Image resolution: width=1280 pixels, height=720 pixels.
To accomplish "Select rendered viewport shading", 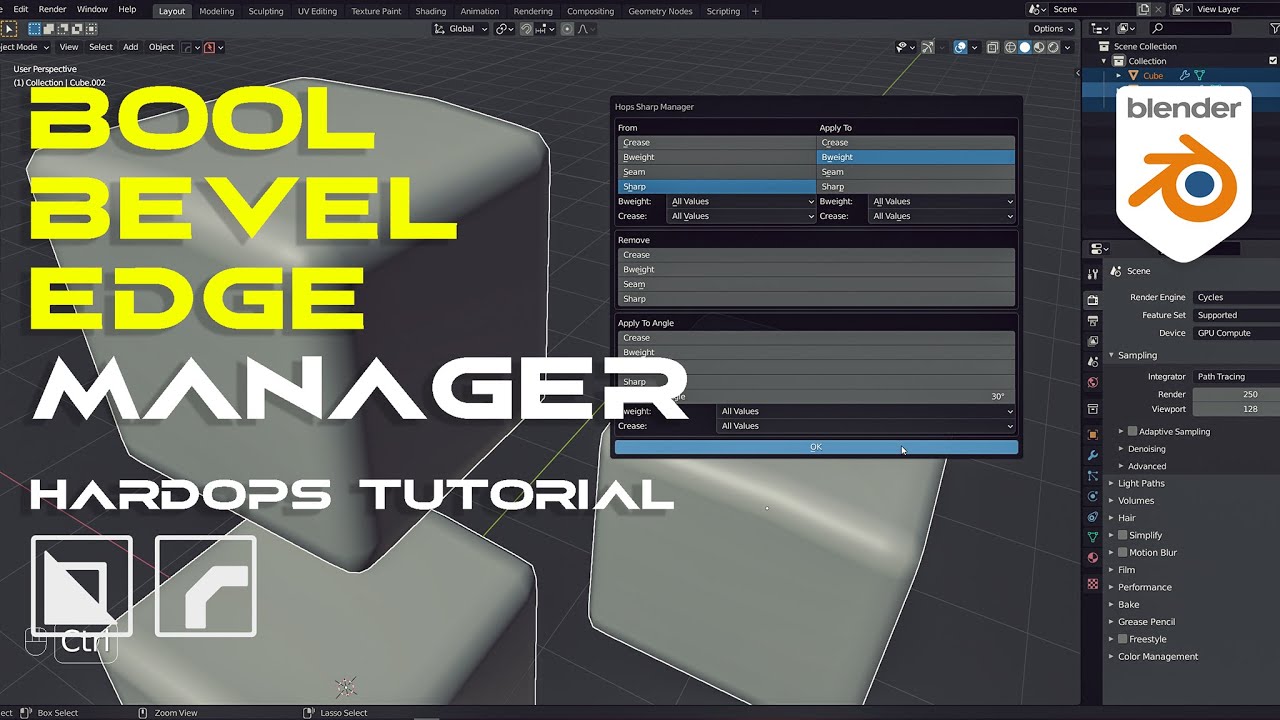I will [x=1053, y=47].
